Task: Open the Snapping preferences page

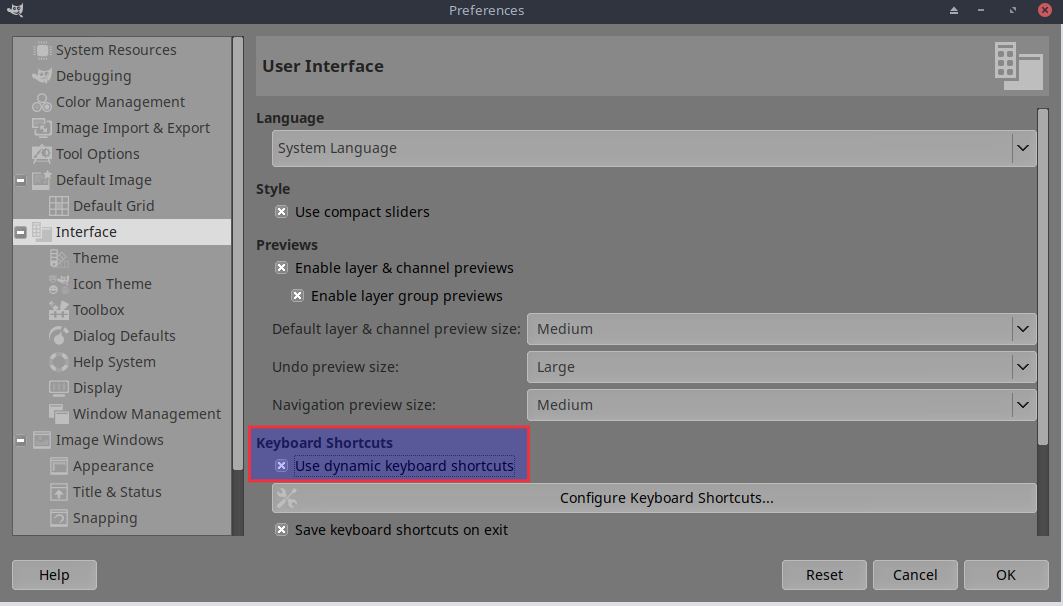Action: (105, 518)
